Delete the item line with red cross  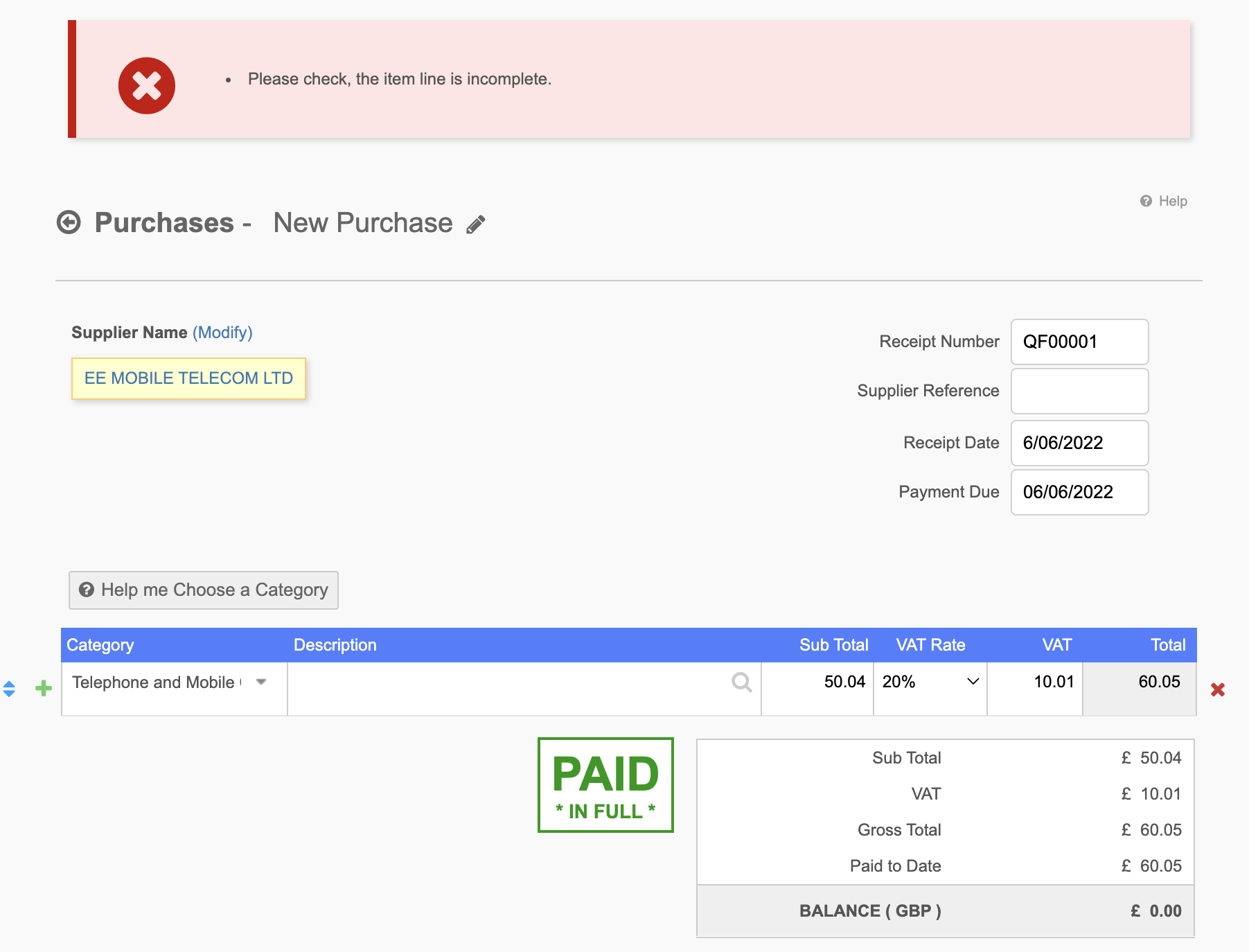(1218, 689)
